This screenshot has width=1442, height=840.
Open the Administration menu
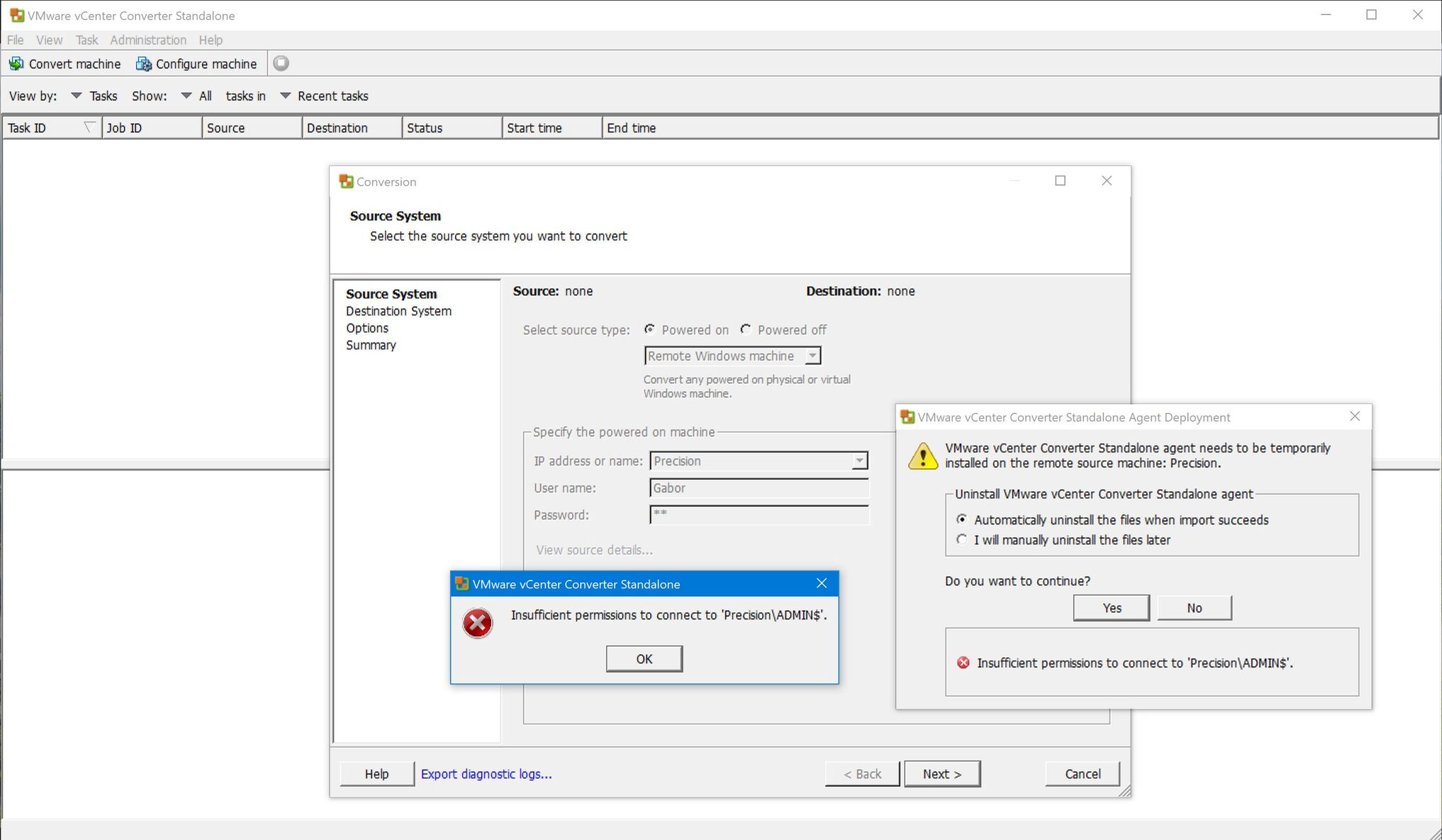tap(147, 40)
